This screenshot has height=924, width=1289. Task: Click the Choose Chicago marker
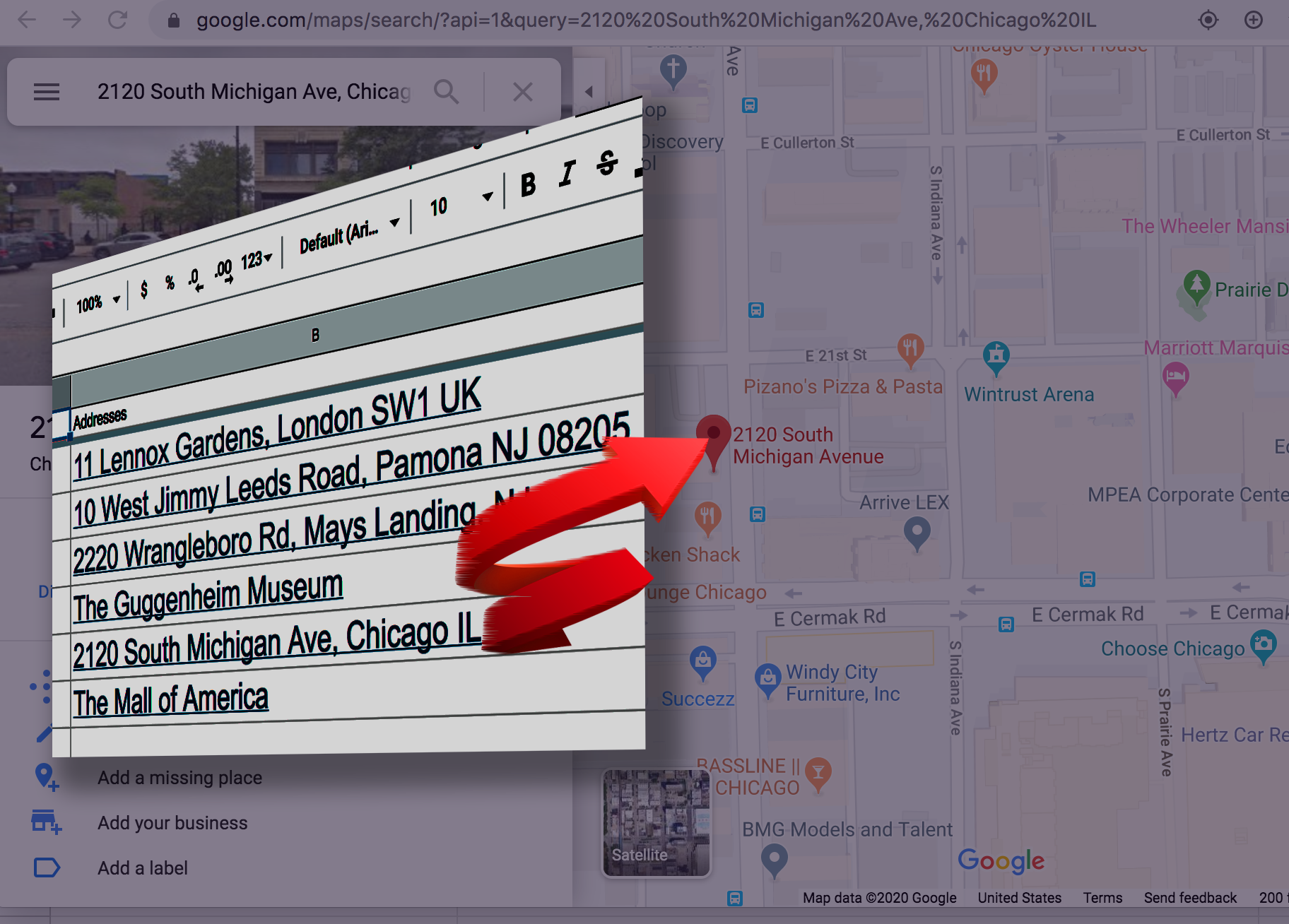(x=1263, y=646)
